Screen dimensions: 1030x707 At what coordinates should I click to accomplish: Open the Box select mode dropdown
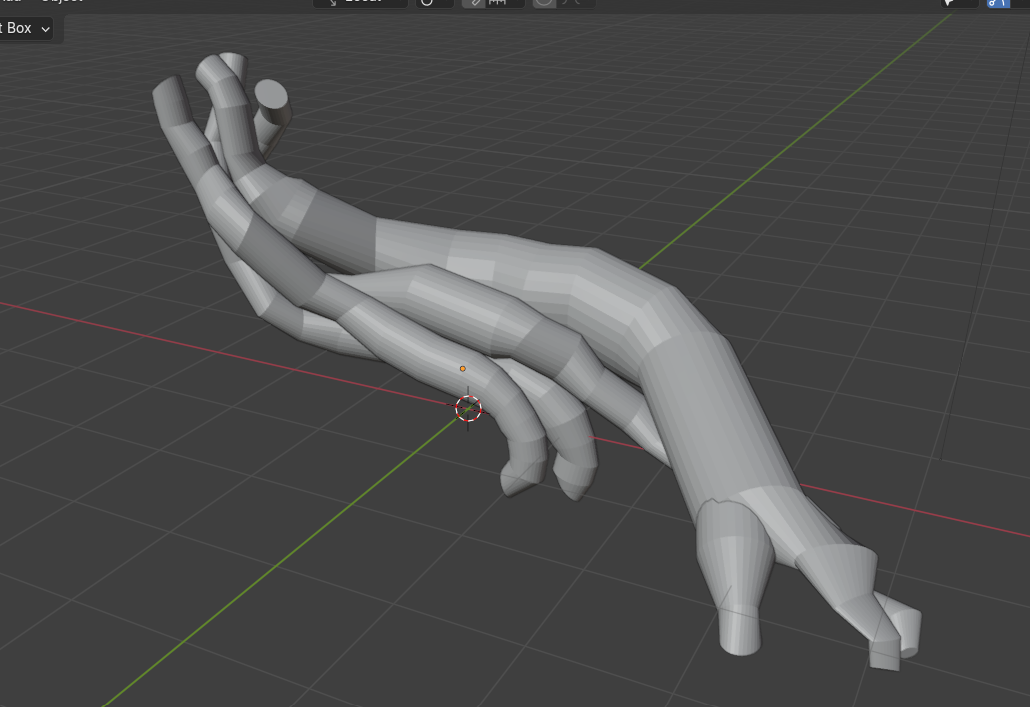tap(25, 28)
